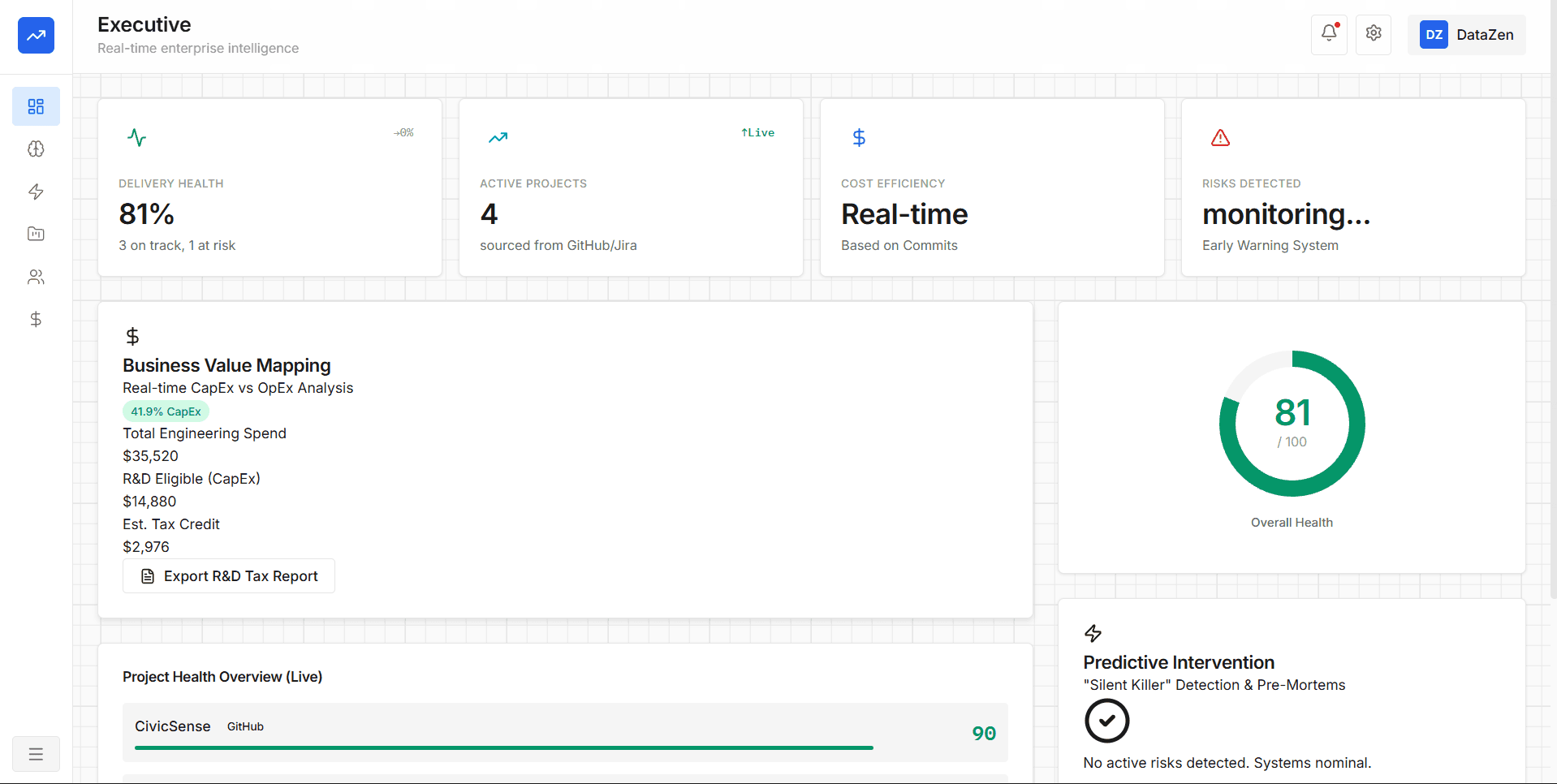The height and width of the screenshot is (784, 1557).
Task: Open the dashboard grid sidebar icon
Action: point(36,106)
